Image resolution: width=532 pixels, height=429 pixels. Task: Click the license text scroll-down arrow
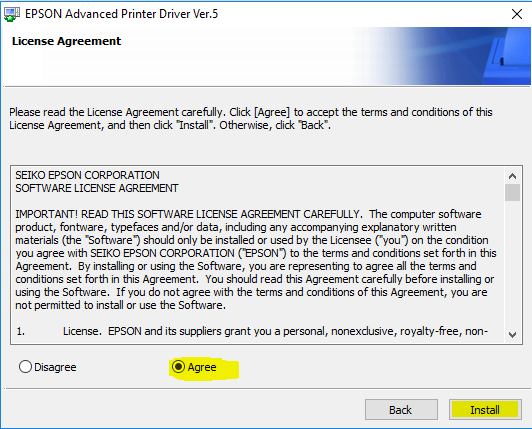[x=512, y=335]
